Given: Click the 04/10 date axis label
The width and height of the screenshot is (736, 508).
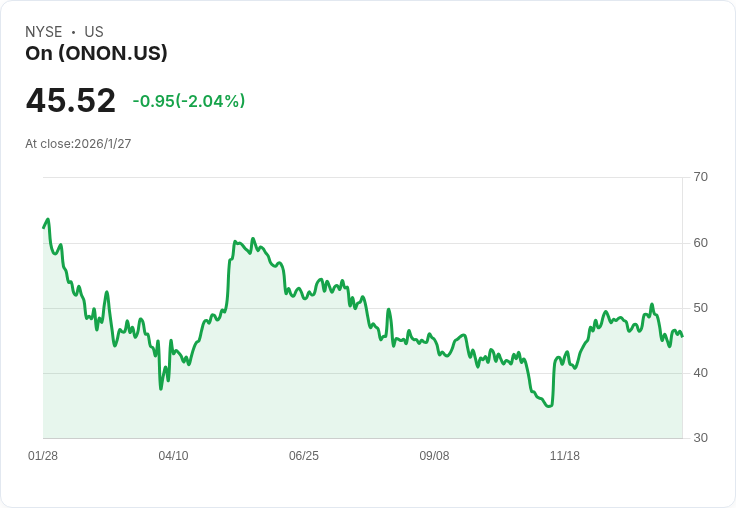Looking at the screenshot, I should pyautogui.click(x=173, y=455).
